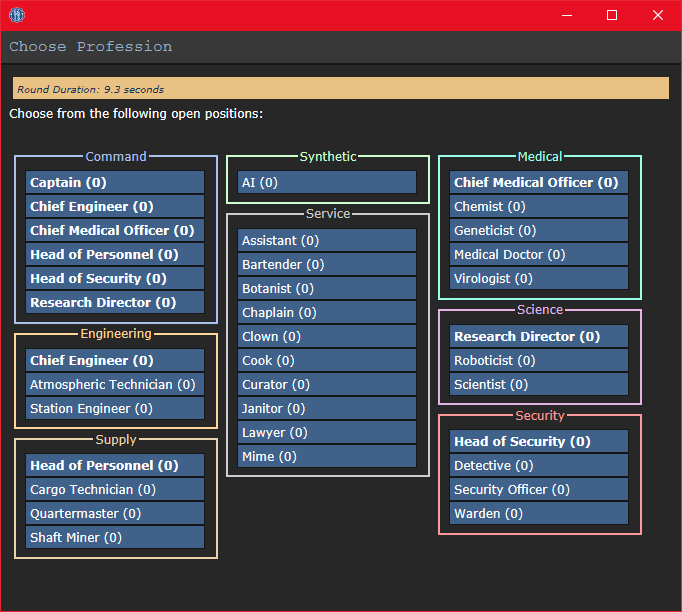Pick Chief Engineer in the Engineering group
Screen dimensions: 682x612
115,360
